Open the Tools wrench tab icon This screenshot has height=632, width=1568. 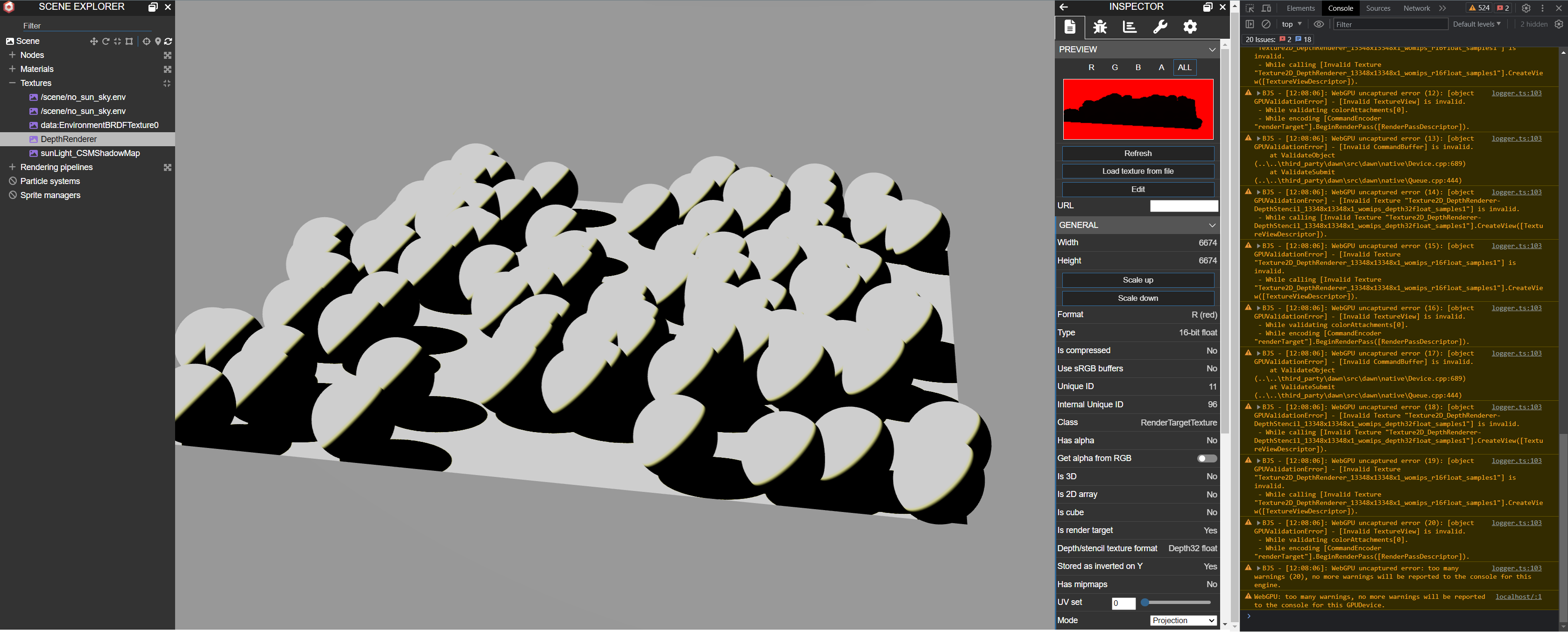(1159, 27)
